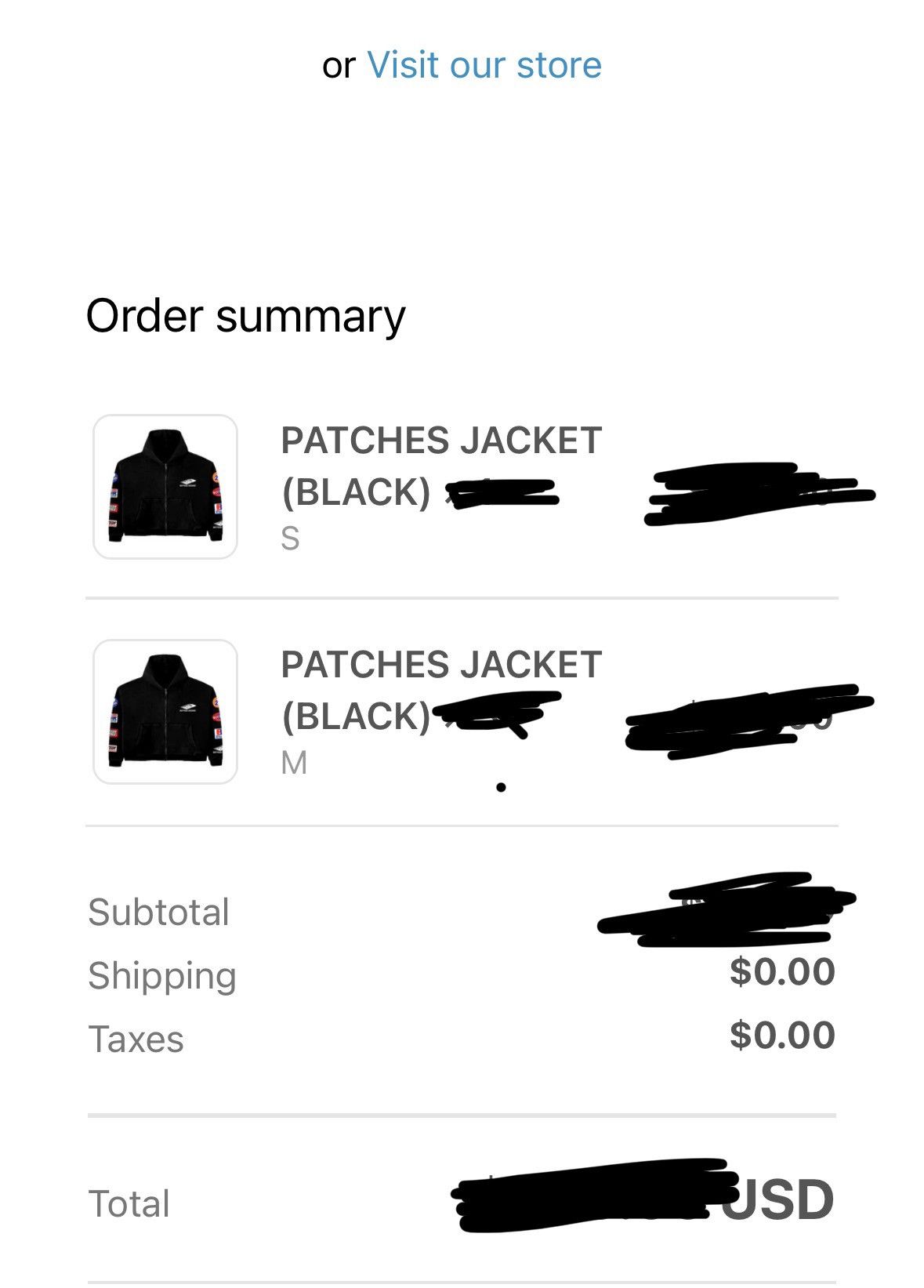Click the divider line below the first jacket
The width and height of the screenshot is (924, 1288).
[x=462, y=599]
